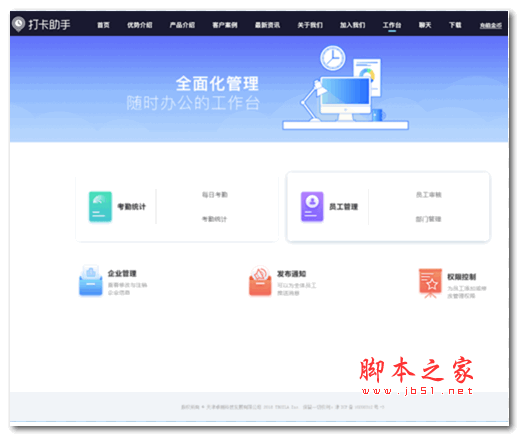The image size is (520, 437).
Task: Select the 加入我们 menu item
Action: pyautogui.click(x=353, y=25)
